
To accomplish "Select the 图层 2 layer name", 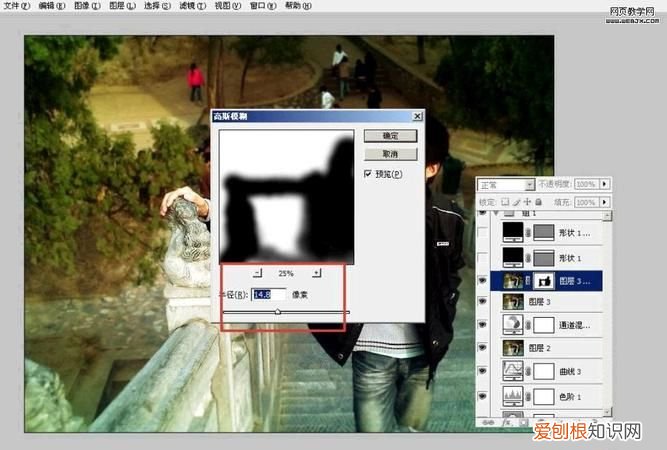I will point(539,348).
